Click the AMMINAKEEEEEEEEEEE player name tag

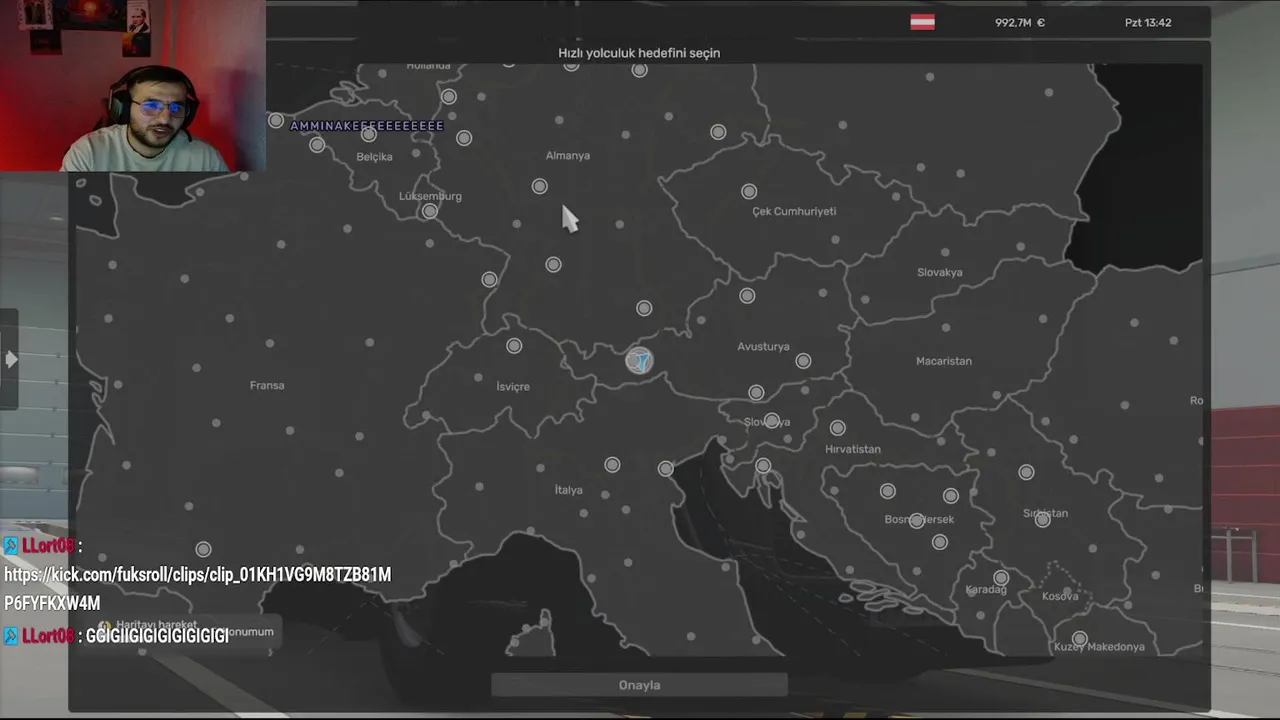pos(367,126)
